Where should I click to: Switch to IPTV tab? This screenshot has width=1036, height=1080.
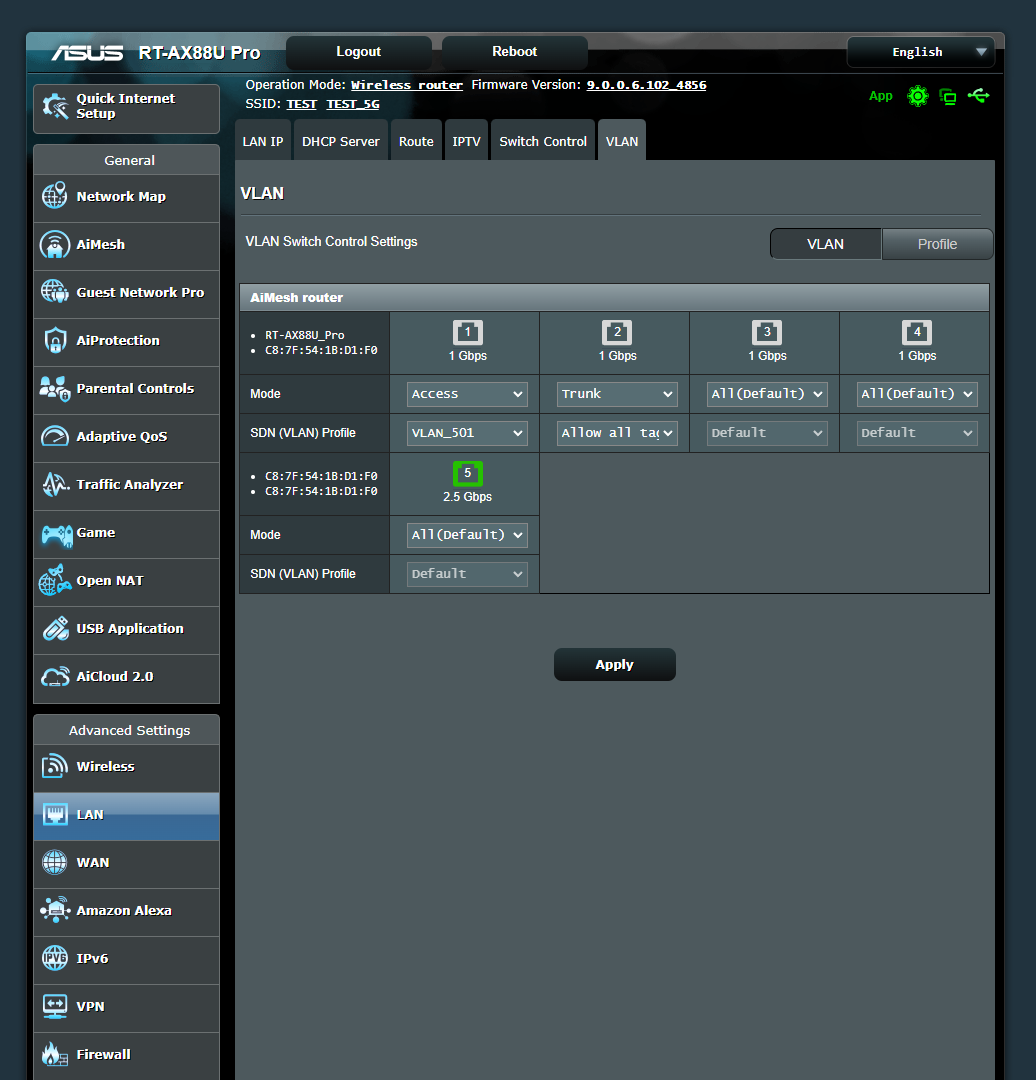[466, 141]
